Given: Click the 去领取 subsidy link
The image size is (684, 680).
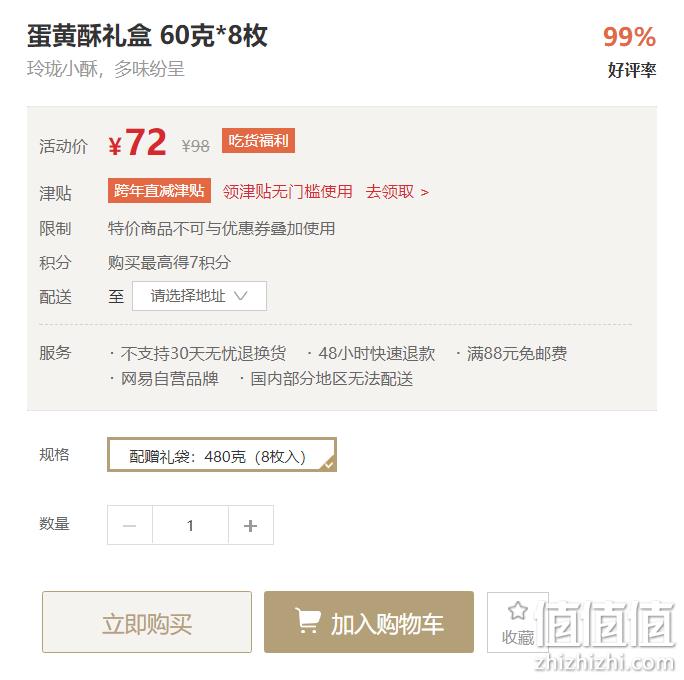Looking at the screenshot, I should point(390,191).
